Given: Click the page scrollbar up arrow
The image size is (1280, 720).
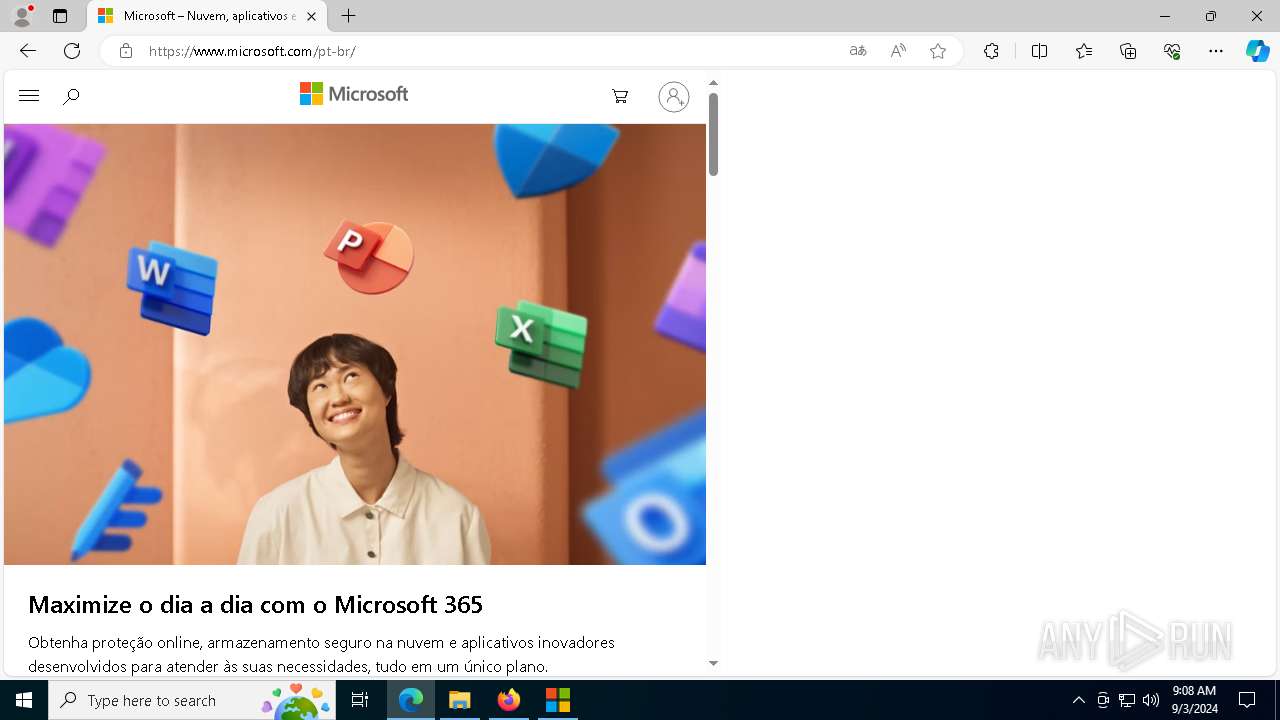Looking at the screenshot, I should point(713,83).
